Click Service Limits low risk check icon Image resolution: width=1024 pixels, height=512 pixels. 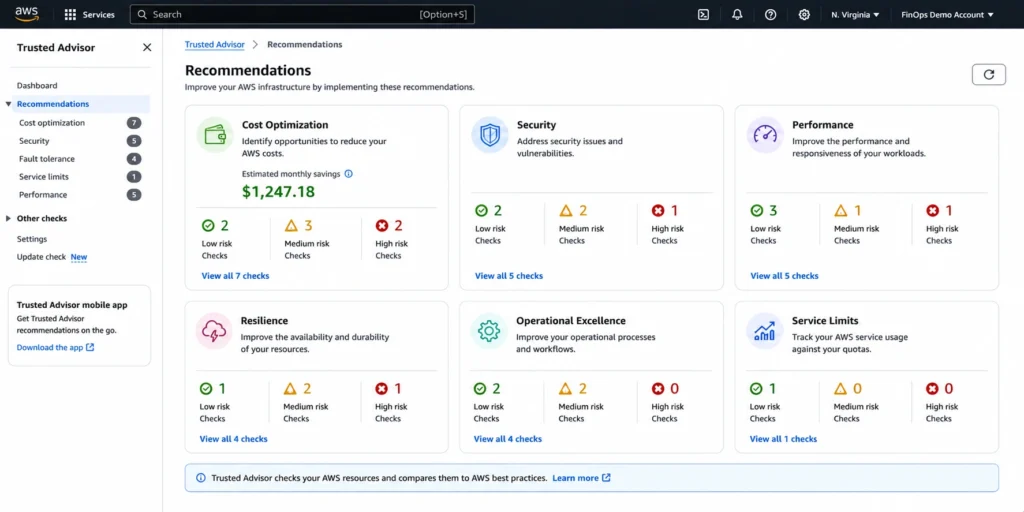point(756,389)
